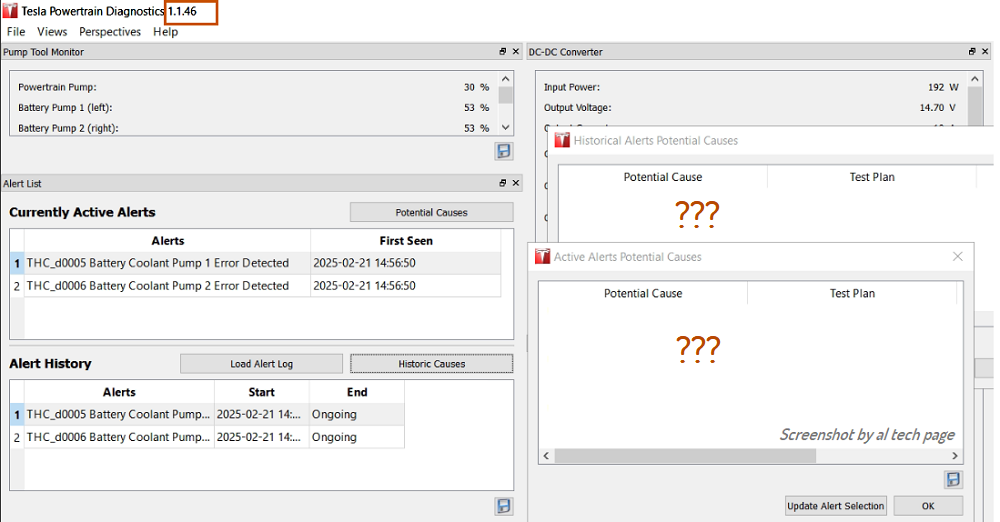Undock the Pump Tool Monitor panel
Screen dimensions: 1000x522
(503, 52)
